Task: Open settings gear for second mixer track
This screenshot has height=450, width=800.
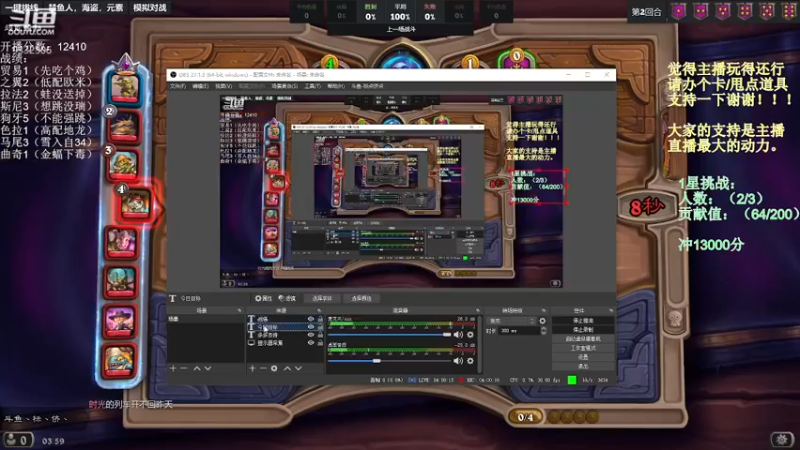Action: coord(470,361)
